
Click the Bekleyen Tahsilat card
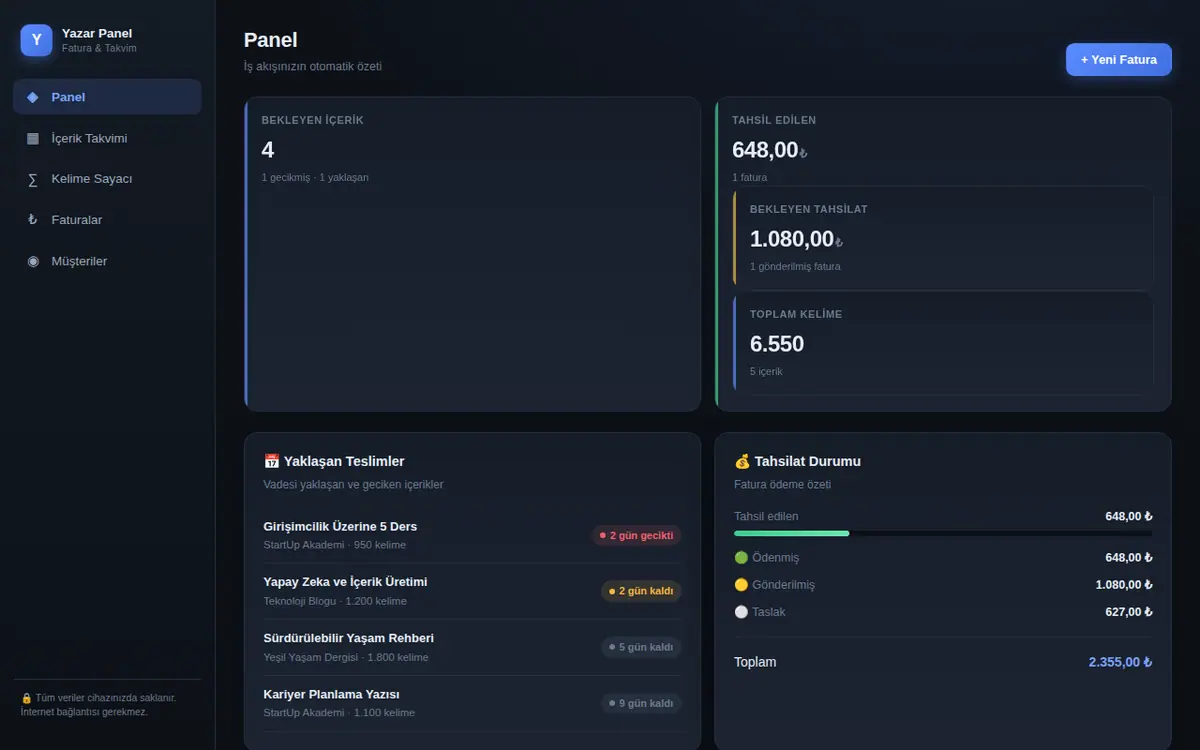943,238
